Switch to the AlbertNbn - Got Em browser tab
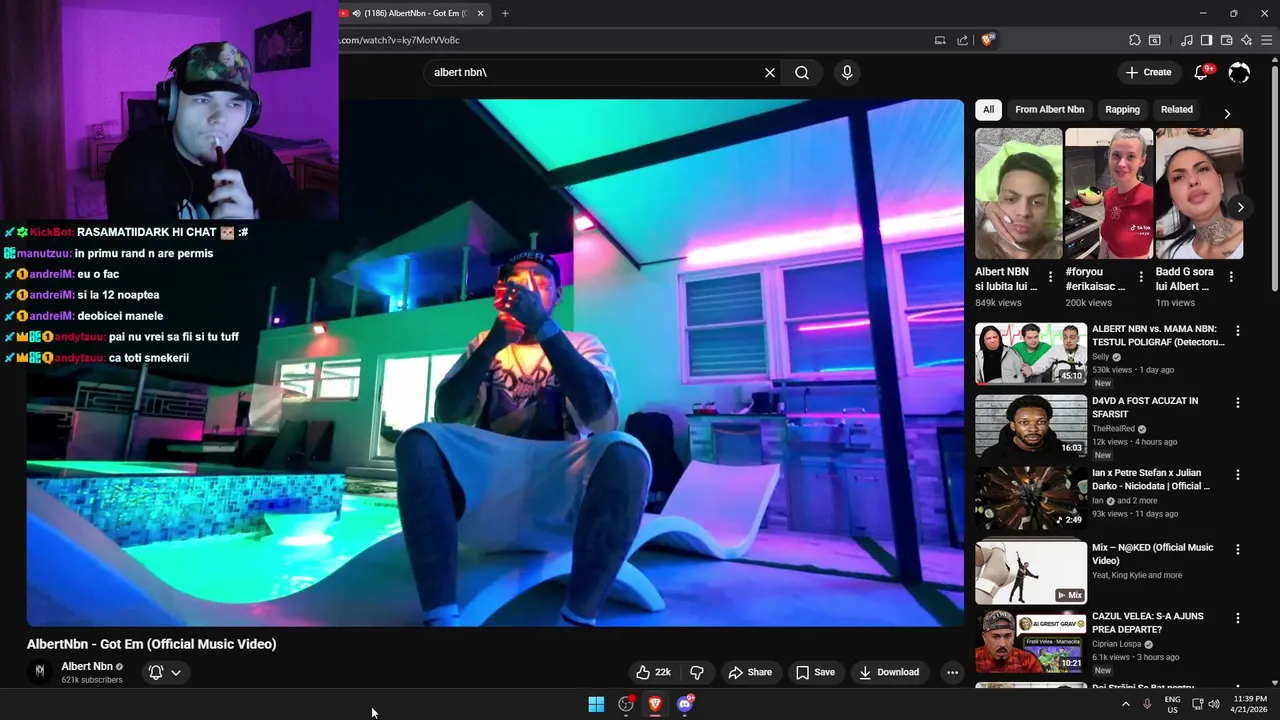Image resolution: width=1280 pixels, height=720 pixels. [x=413, y=14]
